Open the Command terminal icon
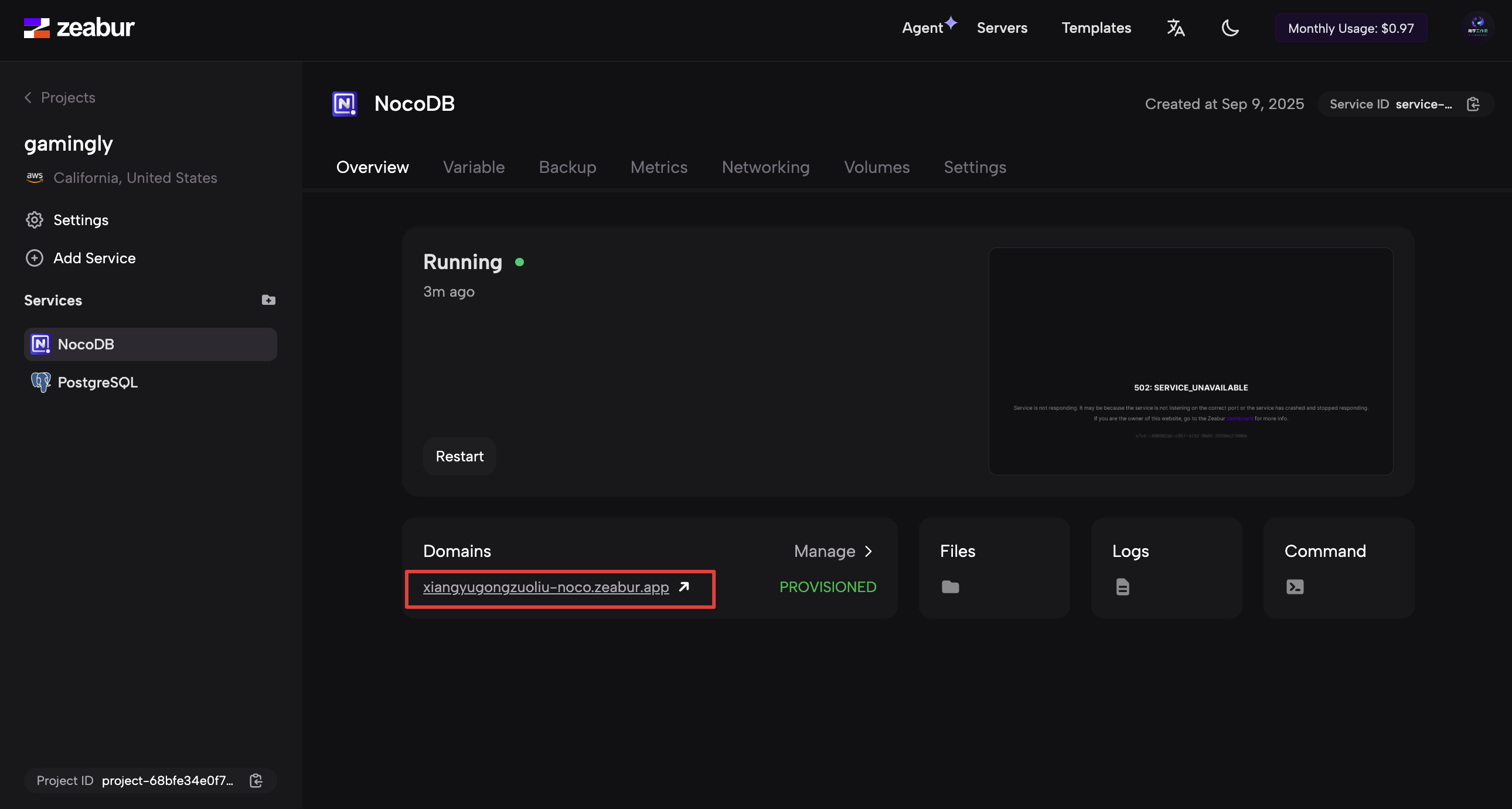The height and width of the screenshot is (809, 1512). tap(1295, 586)
